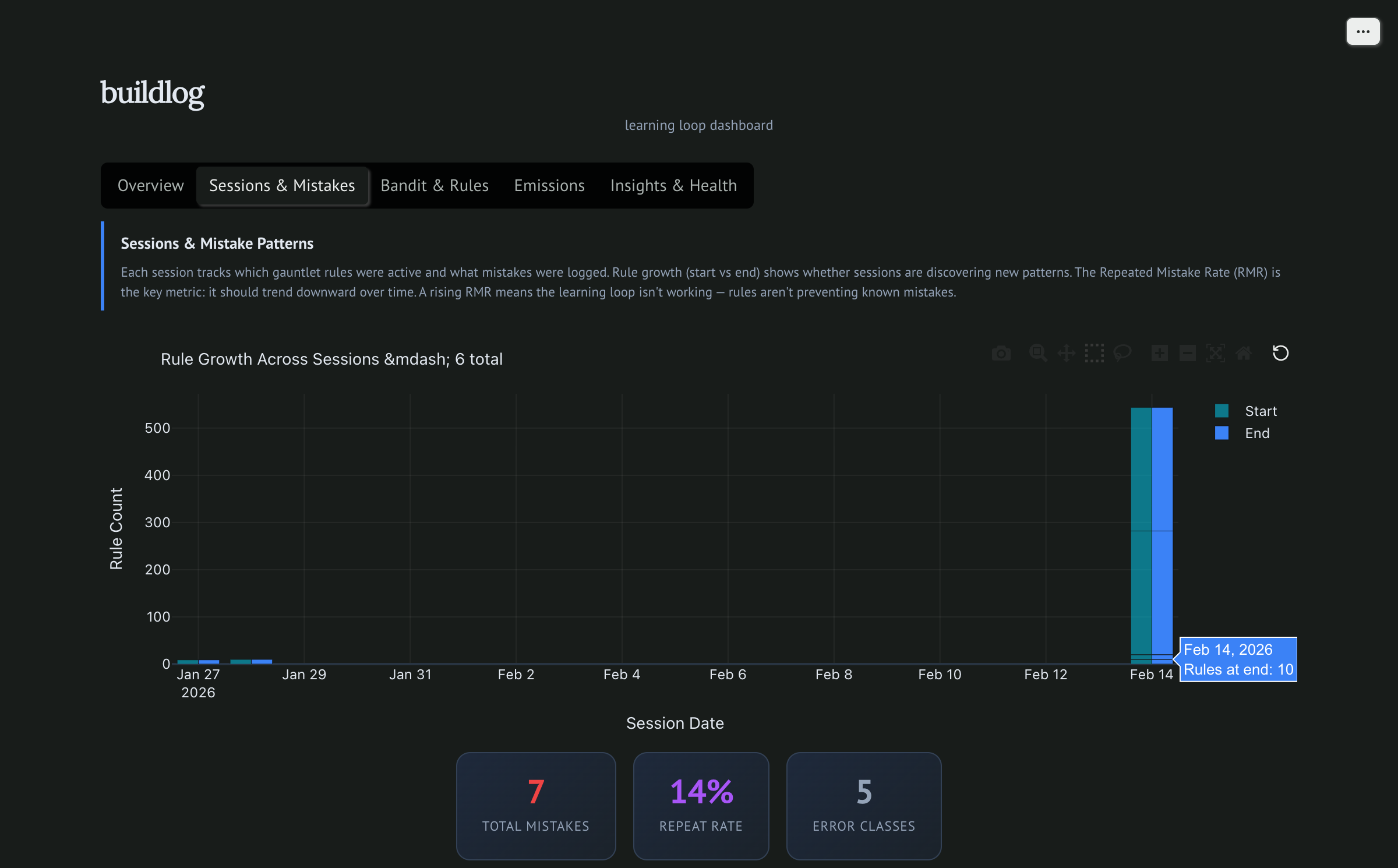Dismiss the Feb 14 Rules at end tooltip
The height and width of the screenshot is (868, 1398).
(x=1238, y=659)
